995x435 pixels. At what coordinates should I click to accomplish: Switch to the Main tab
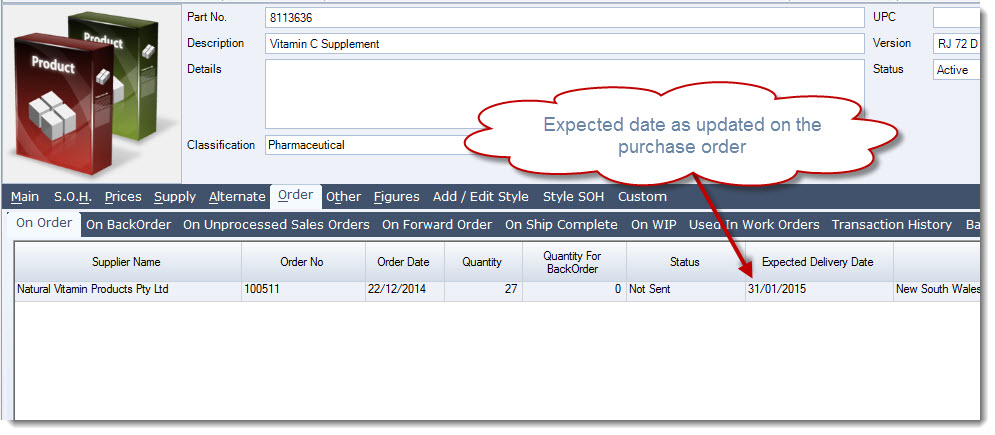pyautogui.click(x=25, y=197)
